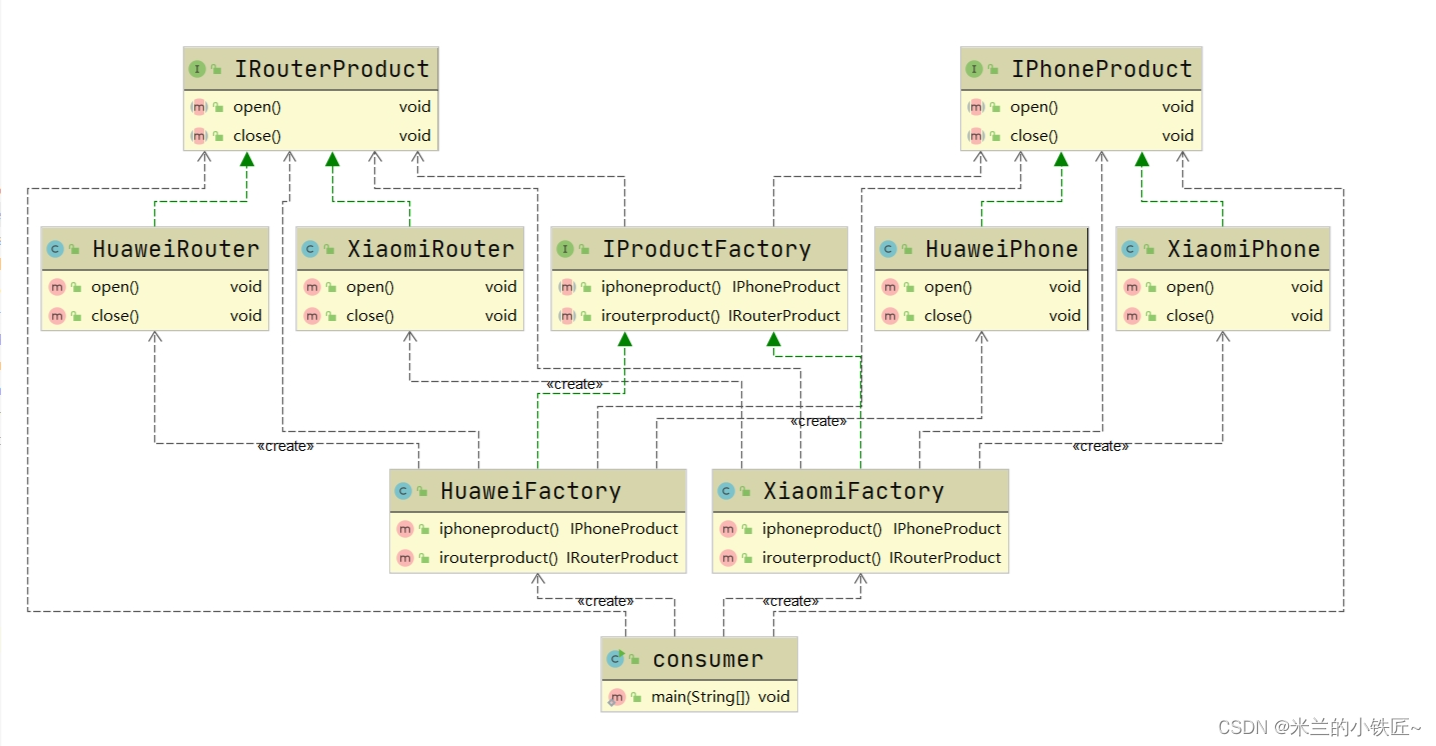Click the consumer runnable class icon
This screenshot has height=746, width=1436.
pyautogui.click(x=616, y=659)
